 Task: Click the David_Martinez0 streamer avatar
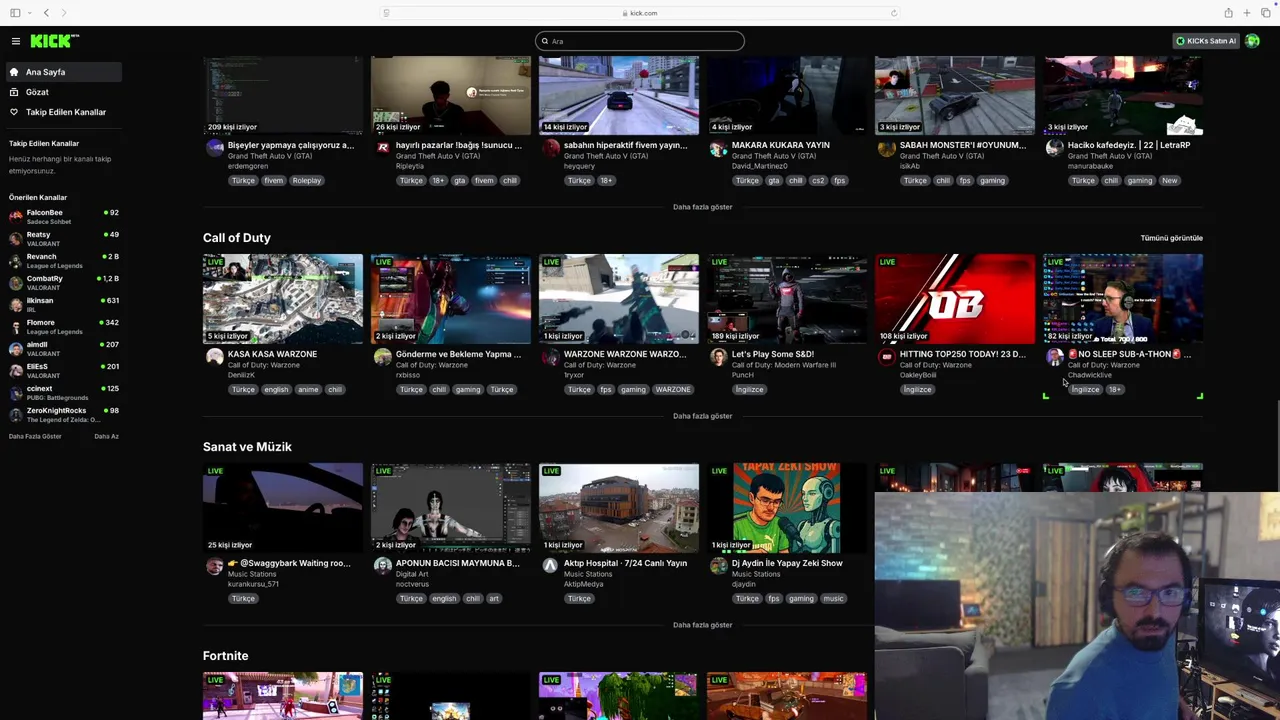tap(718, 147)
